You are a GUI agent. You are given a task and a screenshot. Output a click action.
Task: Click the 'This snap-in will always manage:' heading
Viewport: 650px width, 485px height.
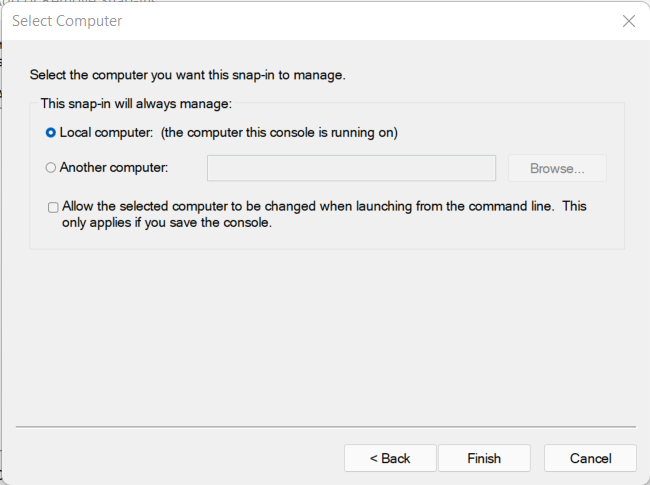coord(136,103)
